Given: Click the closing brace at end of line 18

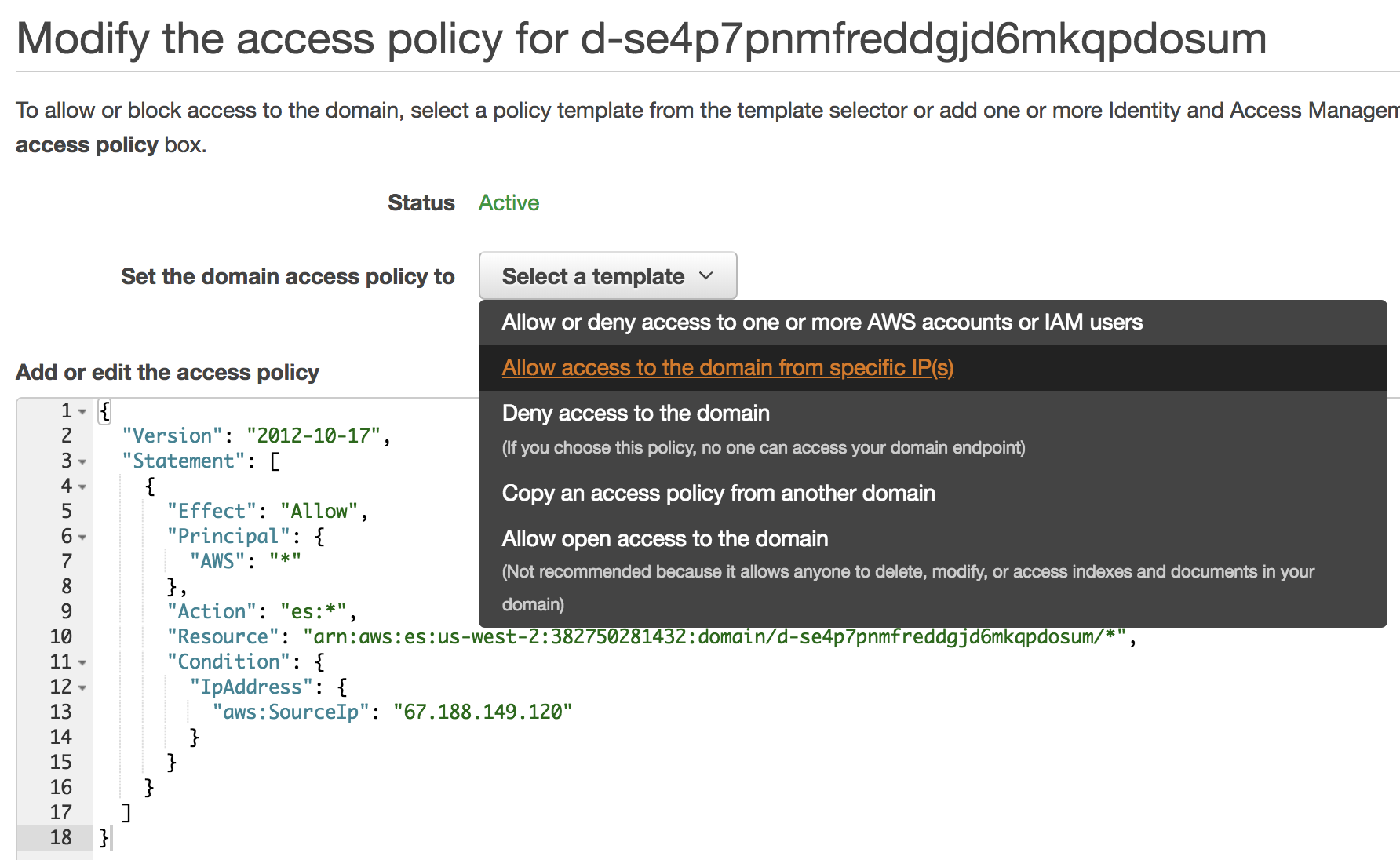Looking at the screenshot, I should 104,837.
